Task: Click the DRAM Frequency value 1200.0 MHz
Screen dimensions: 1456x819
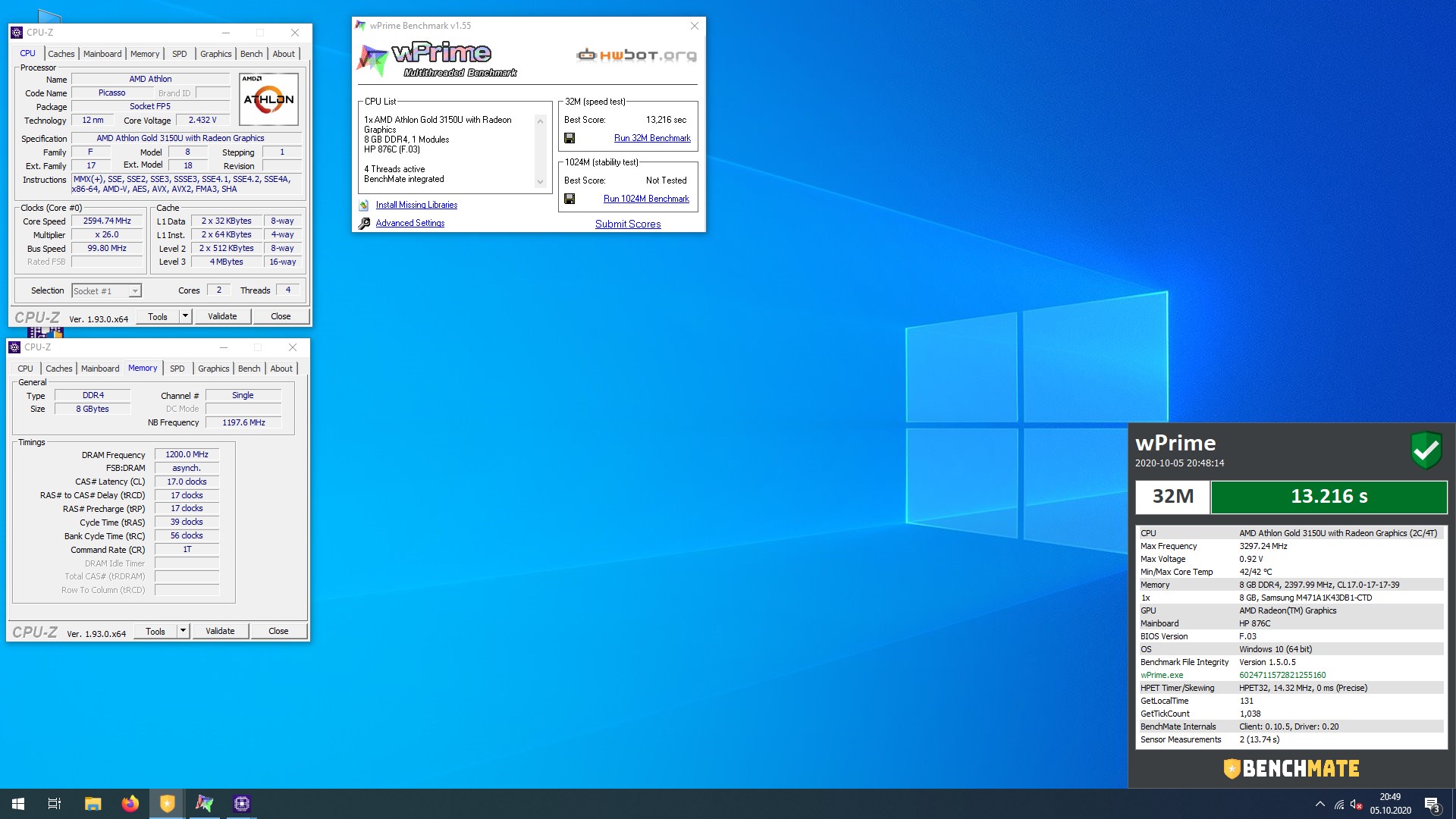Action: (187, 454)
